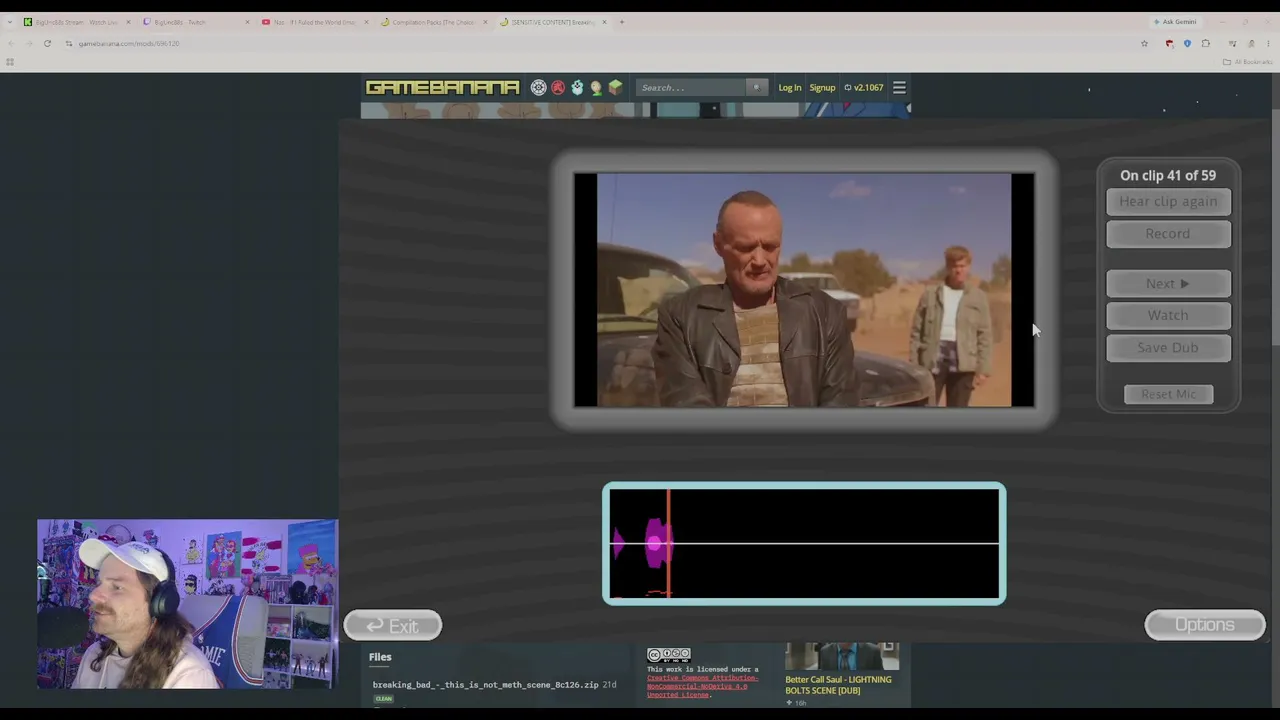Click Hear clip again button
Viewport: 1280px width, 720px height.
point(1168,202)
